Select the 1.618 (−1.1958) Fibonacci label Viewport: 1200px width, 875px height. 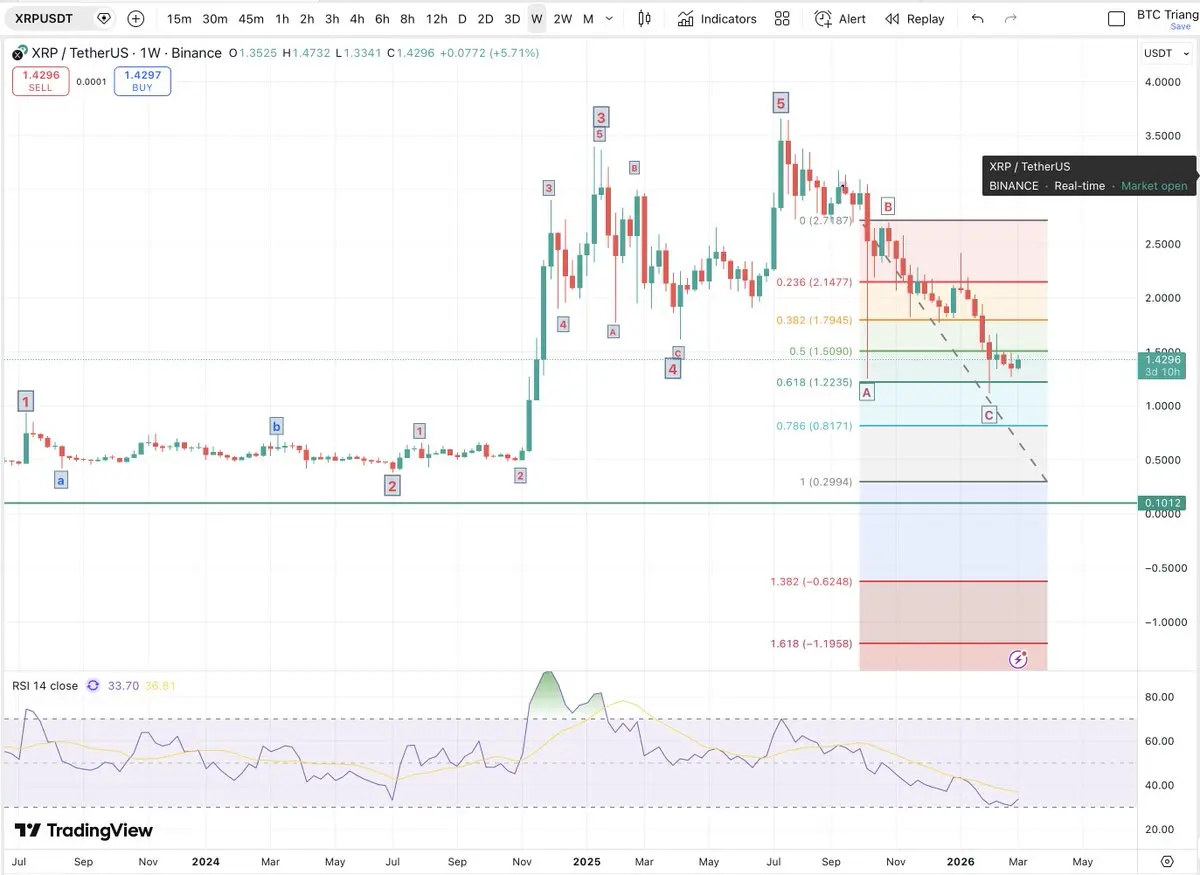click(811, 644)
